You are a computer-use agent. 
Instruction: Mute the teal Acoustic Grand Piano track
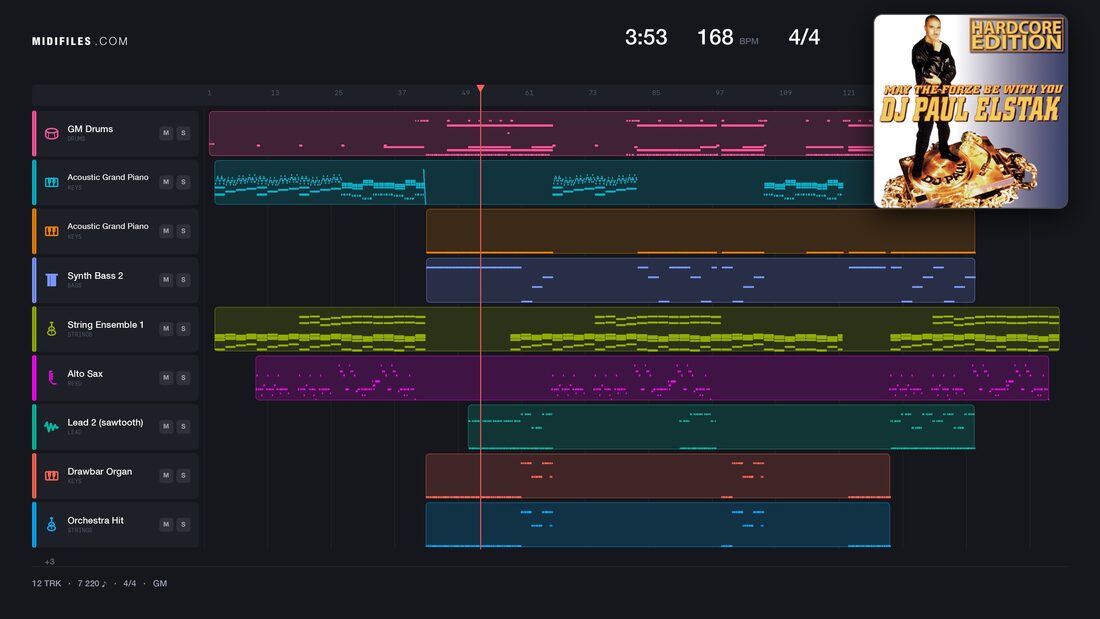pos(166,182)
